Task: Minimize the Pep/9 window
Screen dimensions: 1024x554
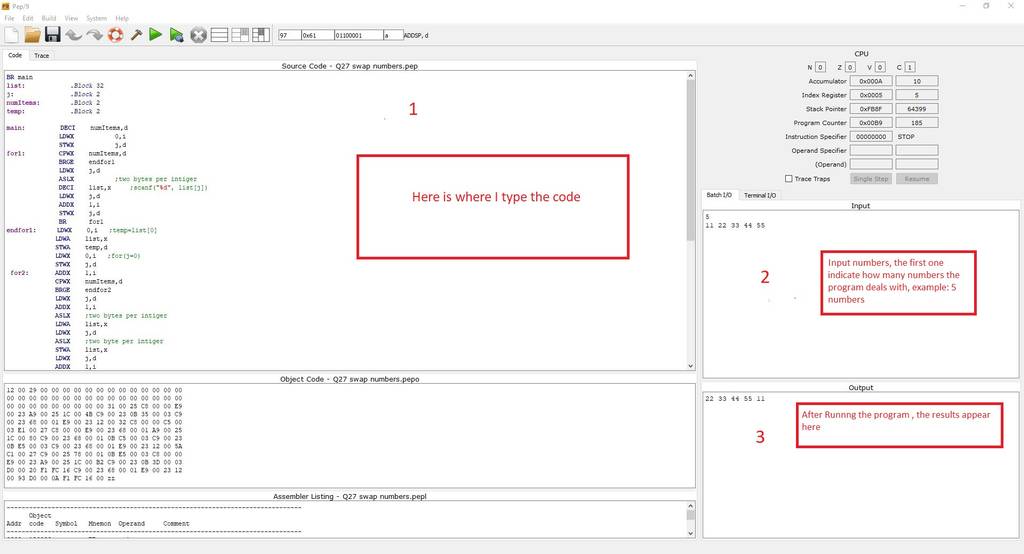Action: 962,5
